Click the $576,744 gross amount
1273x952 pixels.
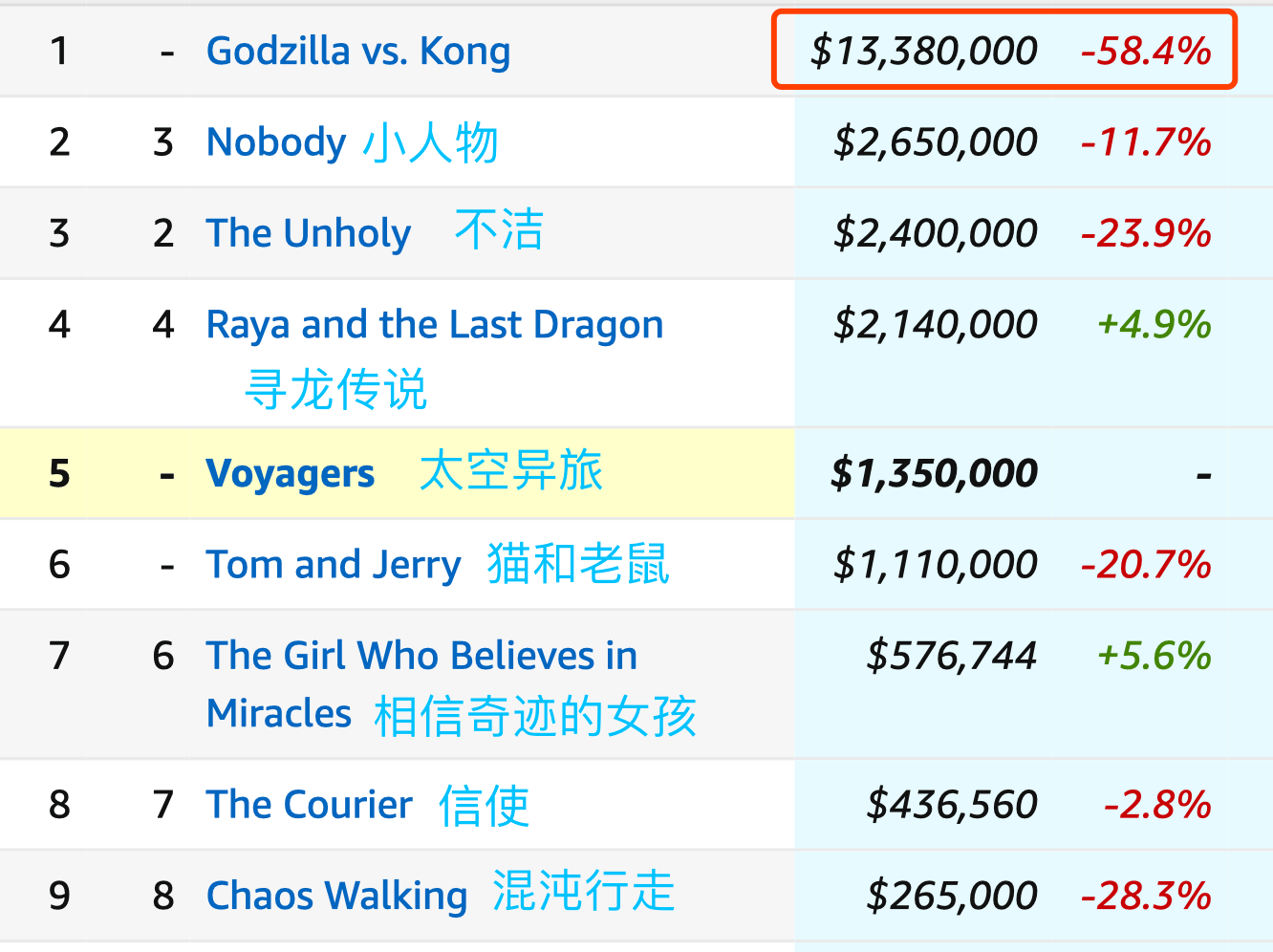click(x=952, y=657)
